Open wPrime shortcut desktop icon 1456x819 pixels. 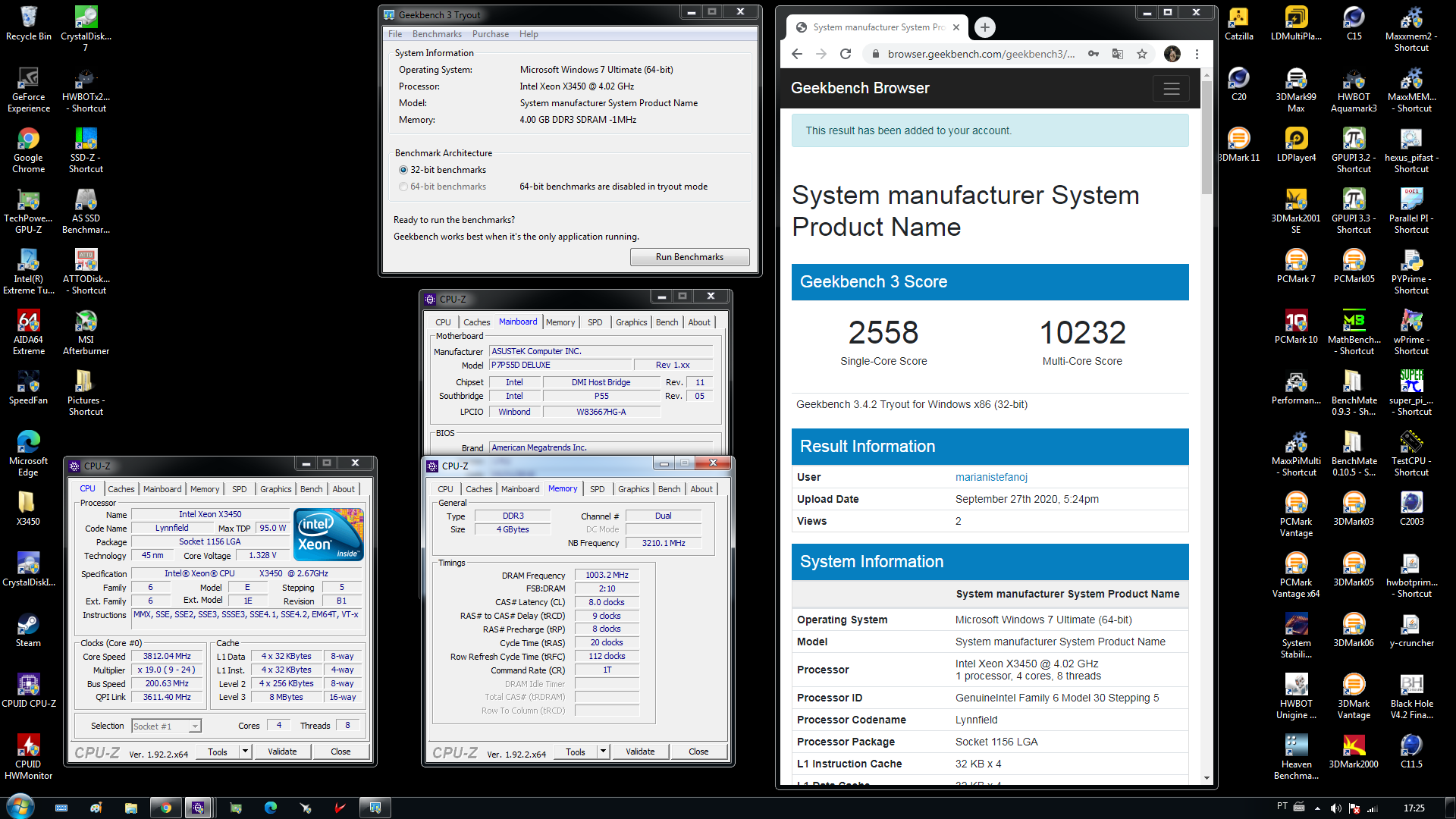pos(1411,331)
